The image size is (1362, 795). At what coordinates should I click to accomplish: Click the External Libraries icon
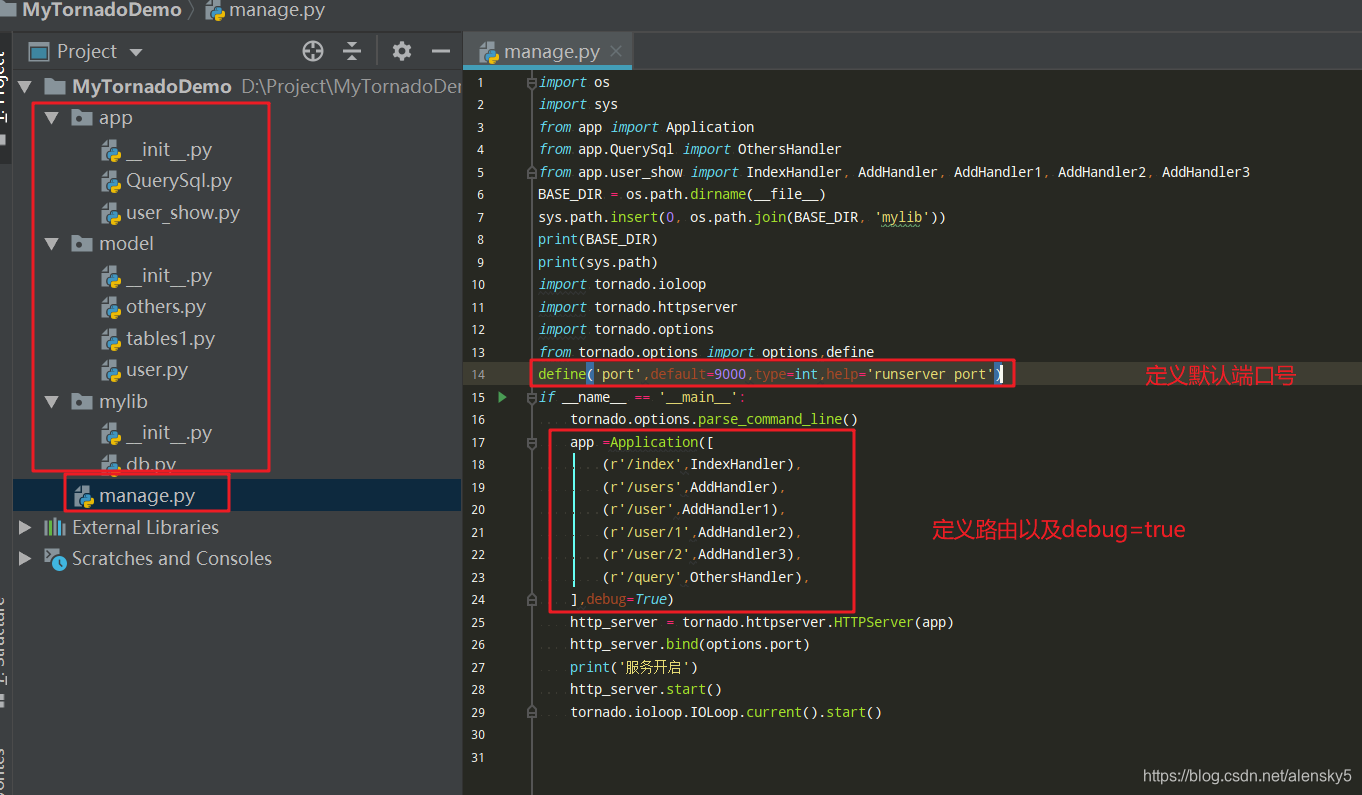(x=54, y=527)
